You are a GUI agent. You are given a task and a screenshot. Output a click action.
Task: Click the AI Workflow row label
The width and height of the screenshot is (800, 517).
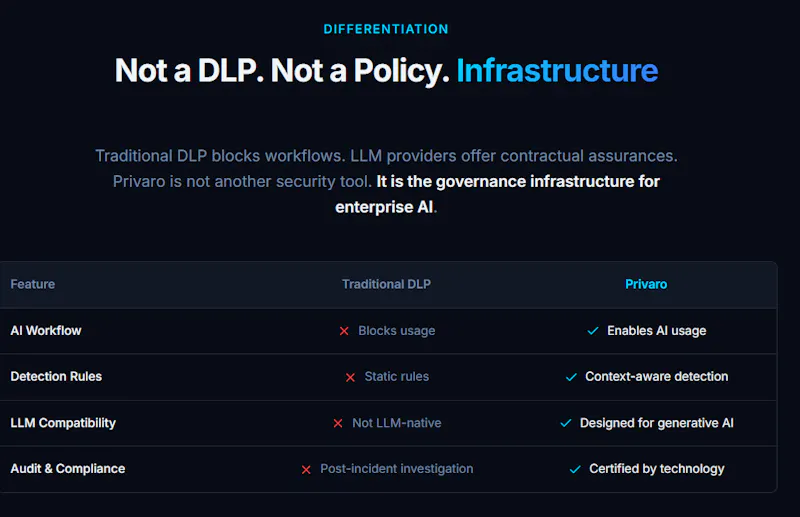(x=46, y=331)
